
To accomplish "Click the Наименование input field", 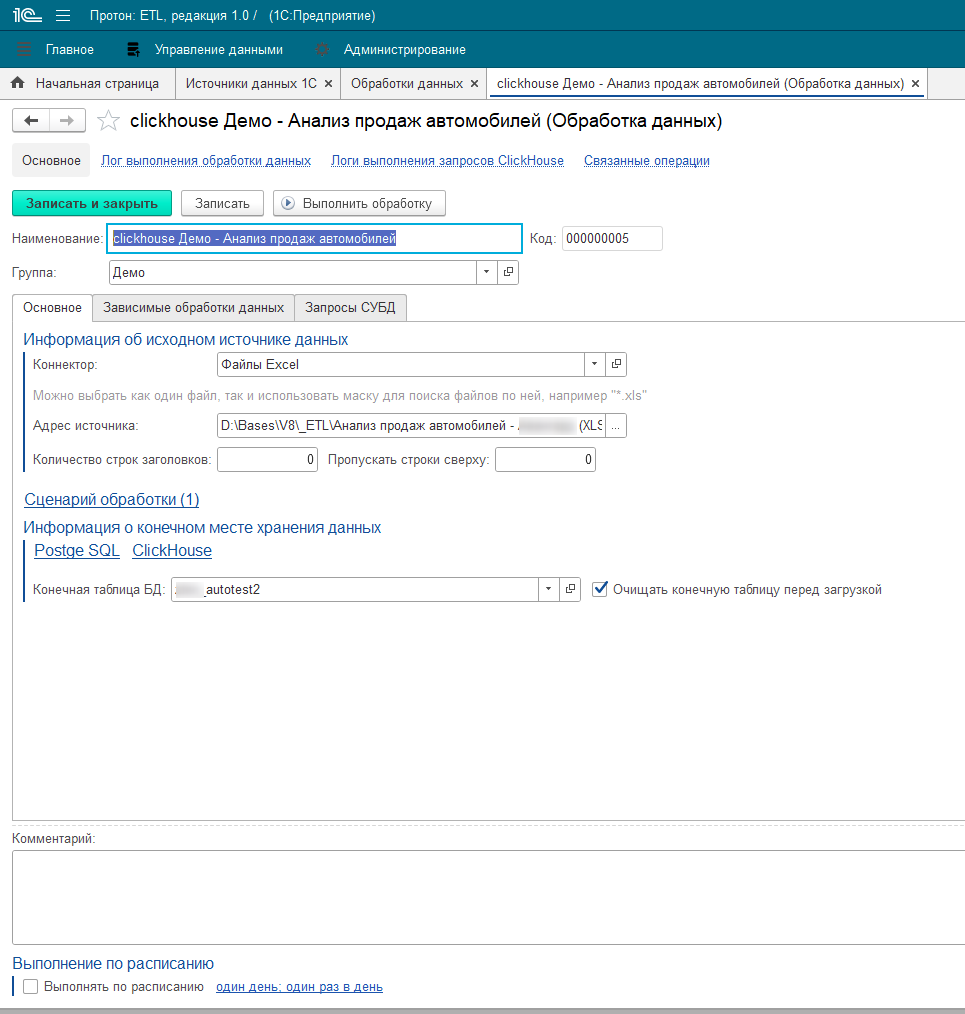I will tap(314, 239).
